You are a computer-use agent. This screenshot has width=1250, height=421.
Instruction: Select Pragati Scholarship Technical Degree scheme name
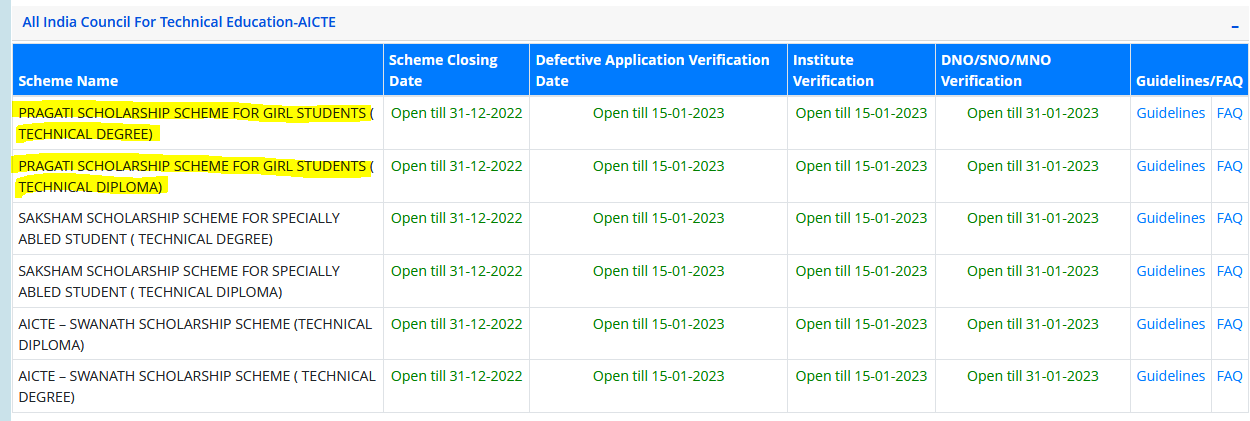196,123
